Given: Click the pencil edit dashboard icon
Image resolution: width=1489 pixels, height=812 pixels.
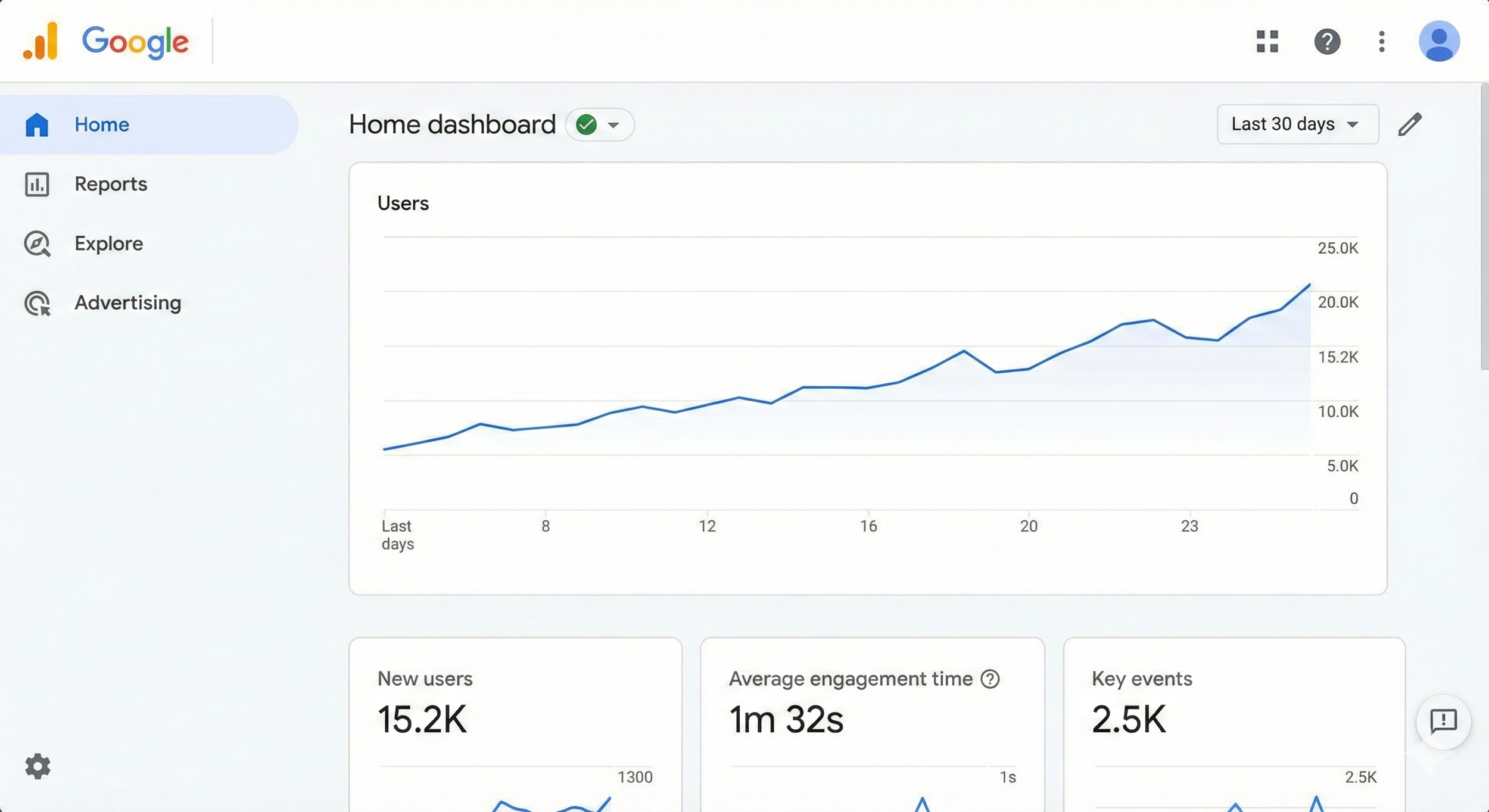Looking at the screenshot, I should 1410,124.
